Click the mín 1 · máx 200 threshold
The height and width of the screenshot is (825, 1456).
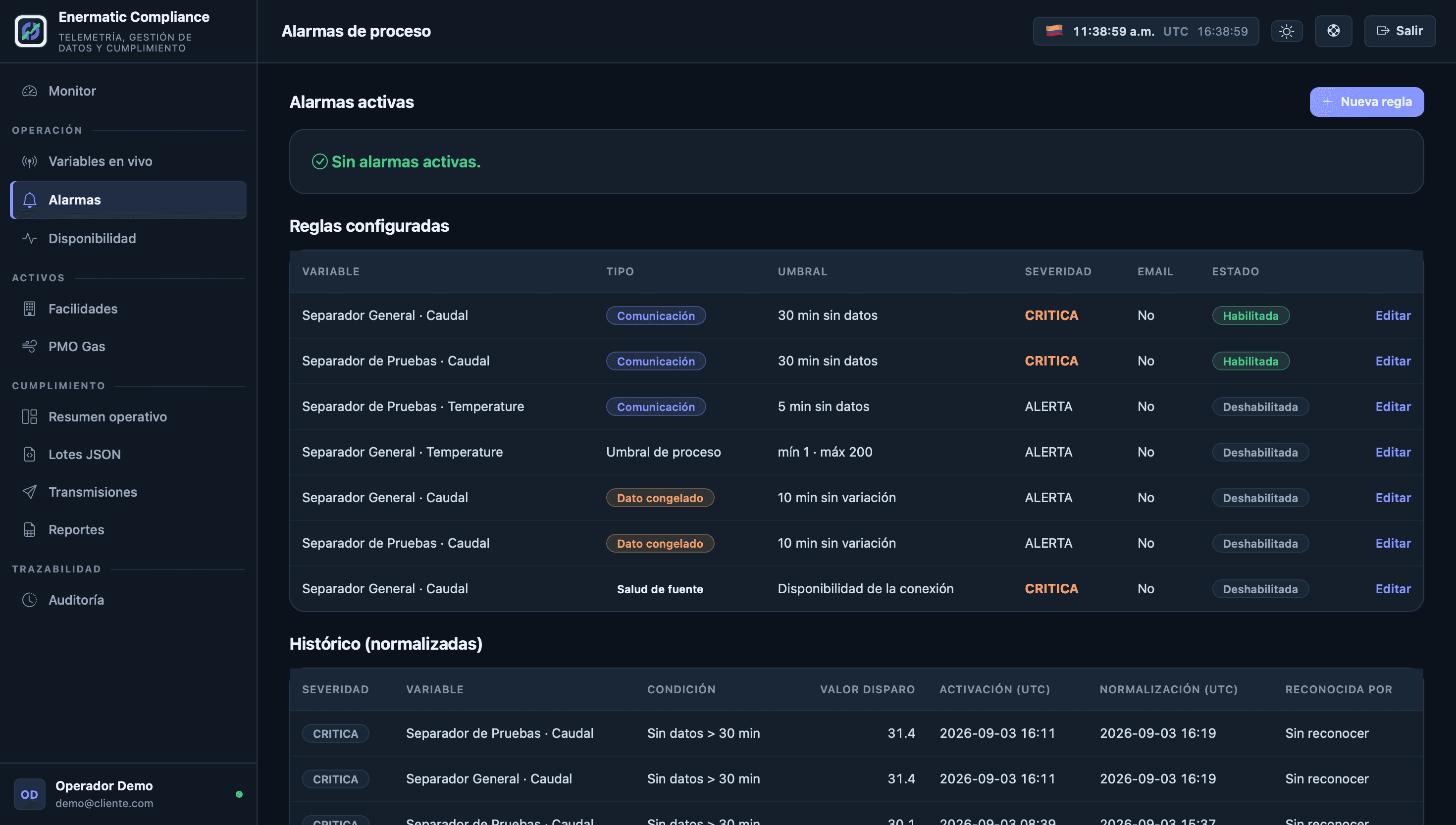pos(825,452)
